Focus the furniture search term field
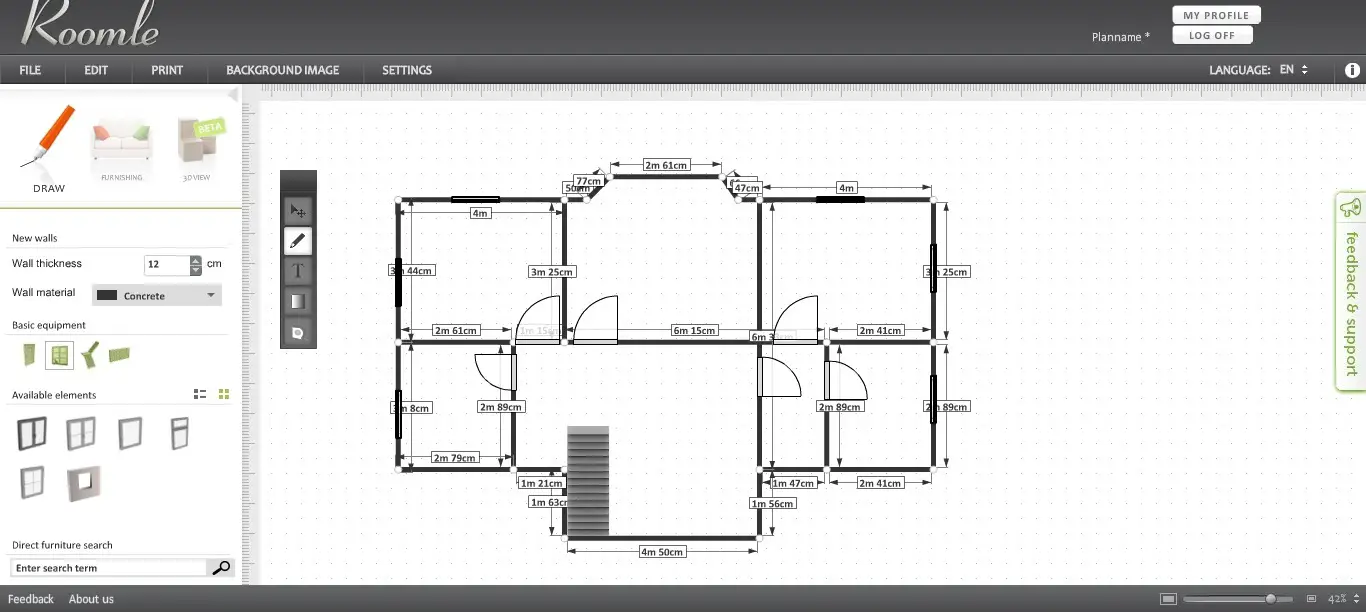Viewport: 1366px width, 612px height. pyautogui.click(x=110, y=568)
